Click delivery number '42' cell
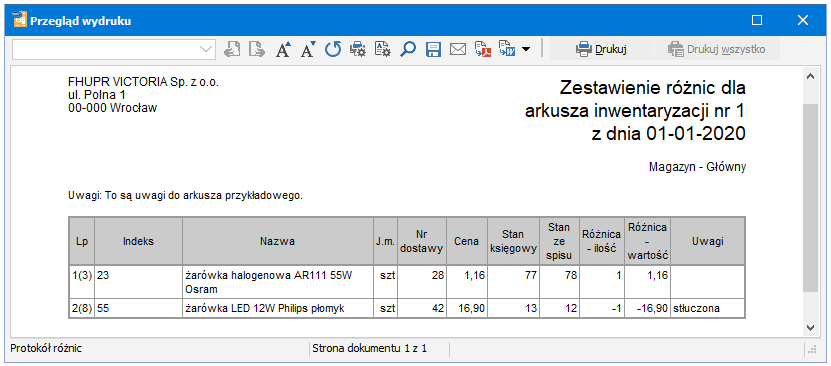This screenshot has width=831, height=366. tap(422, 308)
